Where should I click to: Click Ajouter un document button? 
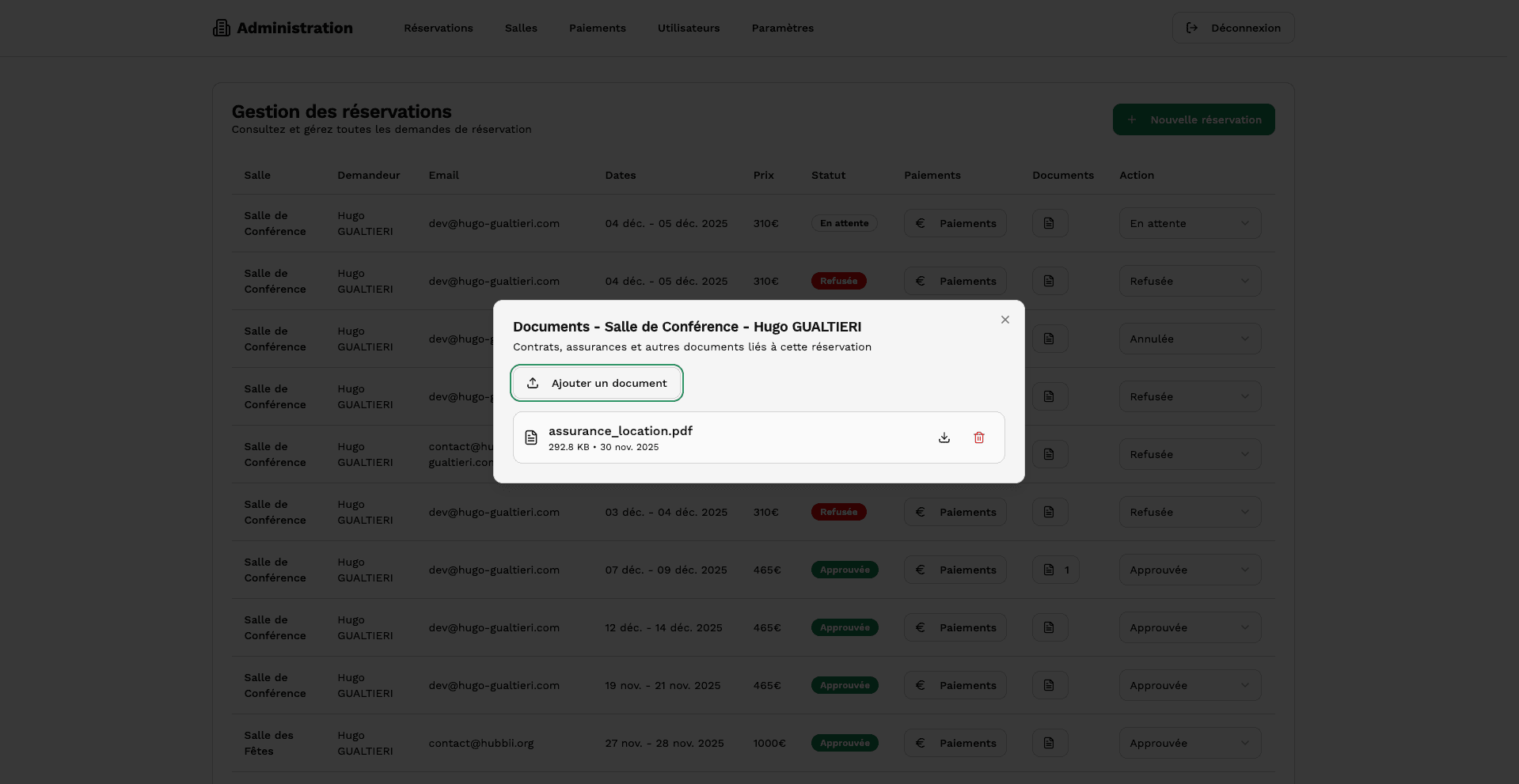[597, 383]
